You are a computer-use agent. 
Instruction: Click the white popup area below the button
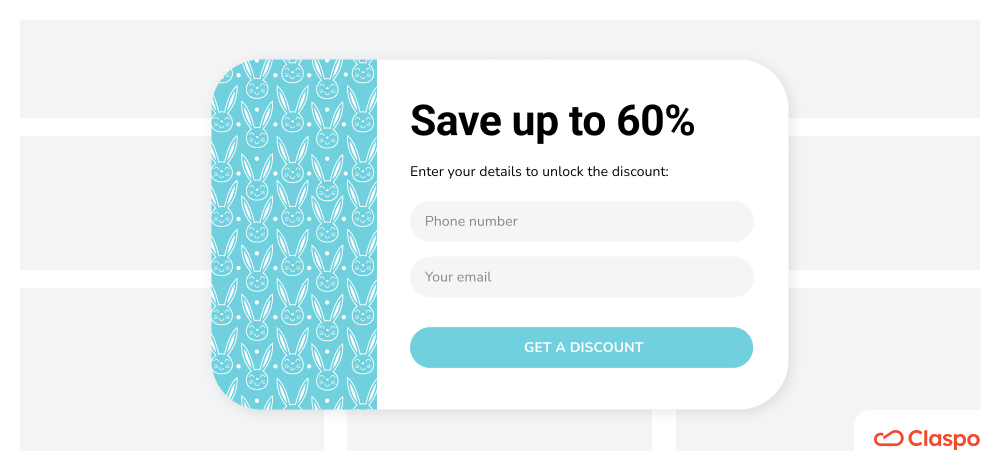point(582,388)
